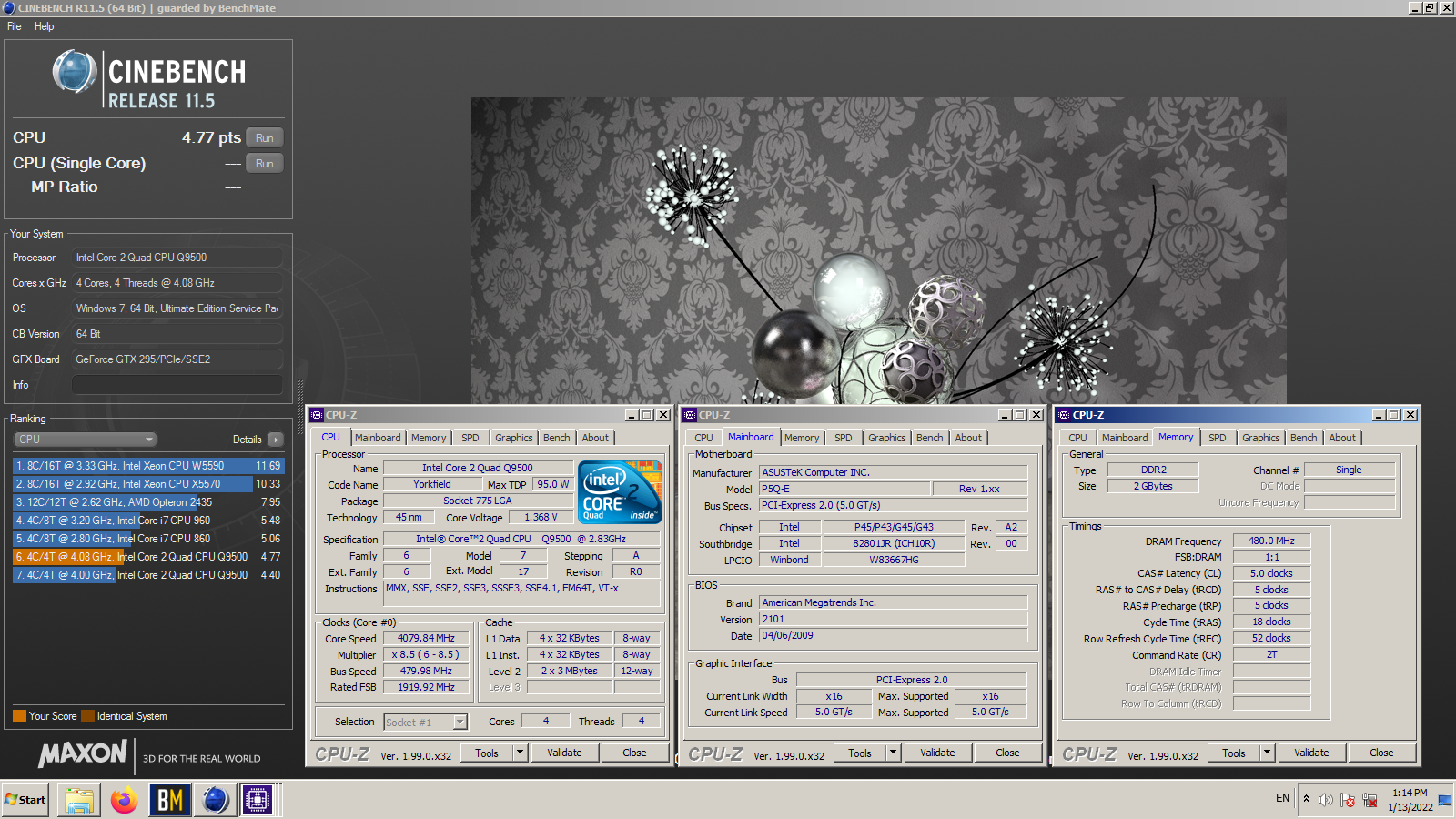Image resolution: width=1456 pixels, height=819 pixels.
Task: Click the Show Desktop icon in the tray
Action: coord(1445,800)
